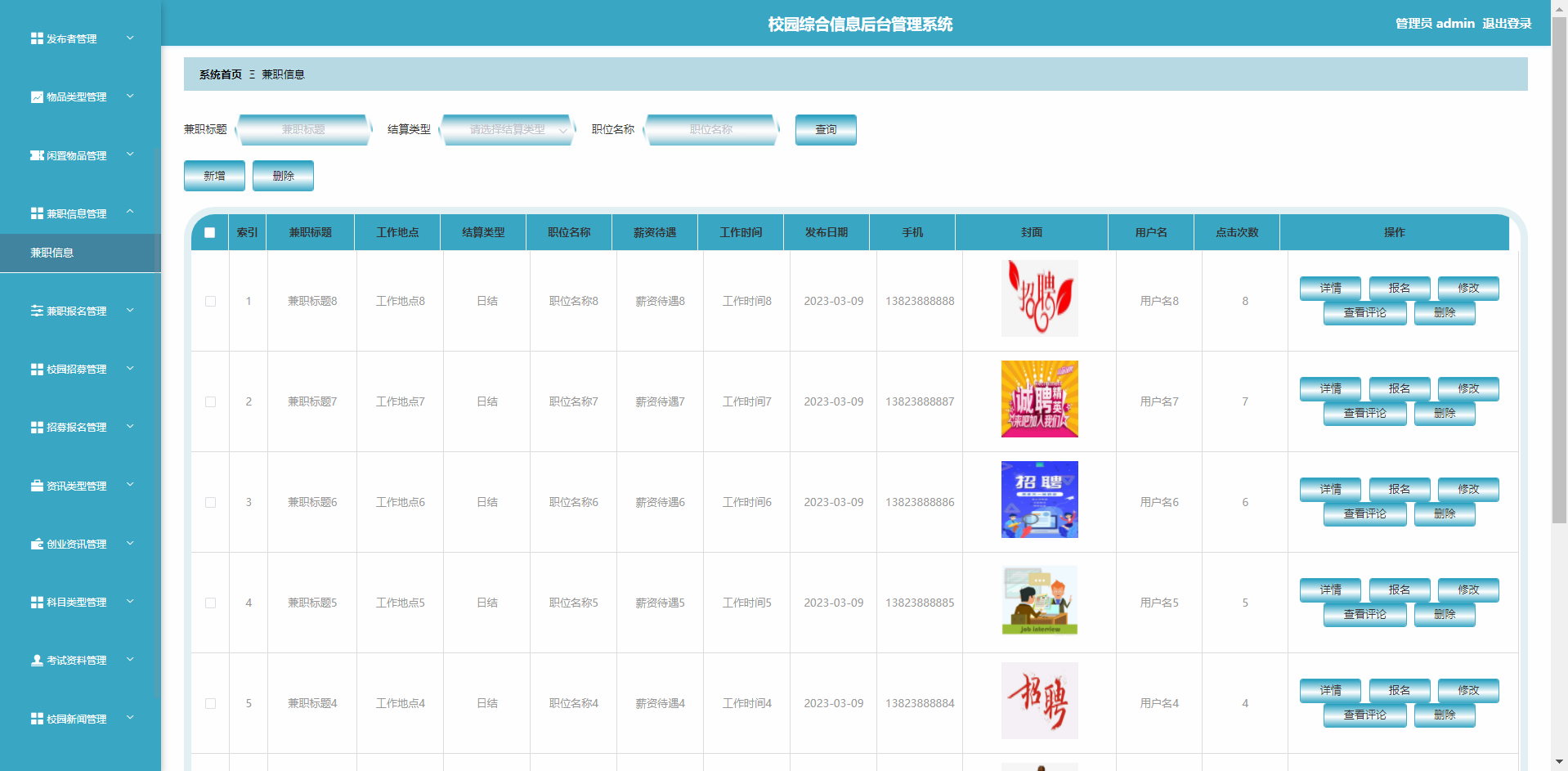Select the checkbox for row 兼职标题6
Image resolution: width=1568 pixels, height=771 pixels.
pyautogui.click(x=210, y=502)
